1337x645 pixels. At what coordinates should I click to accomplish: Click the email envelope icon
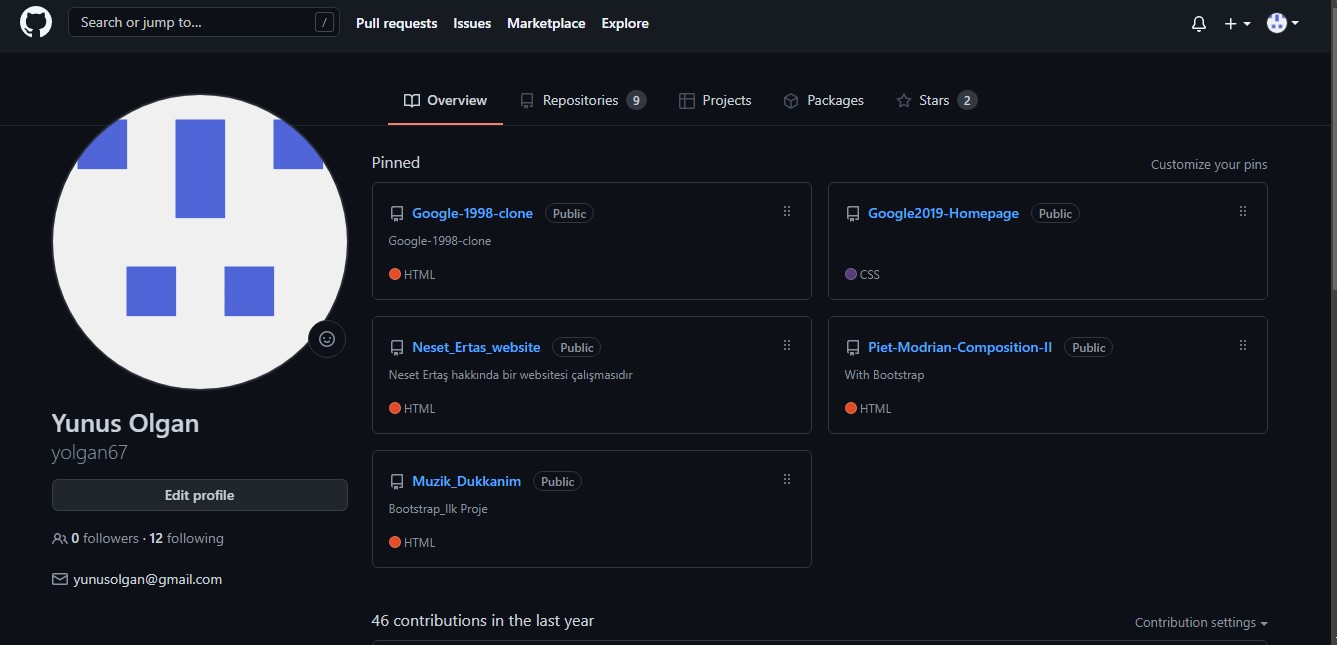[60, 579]
